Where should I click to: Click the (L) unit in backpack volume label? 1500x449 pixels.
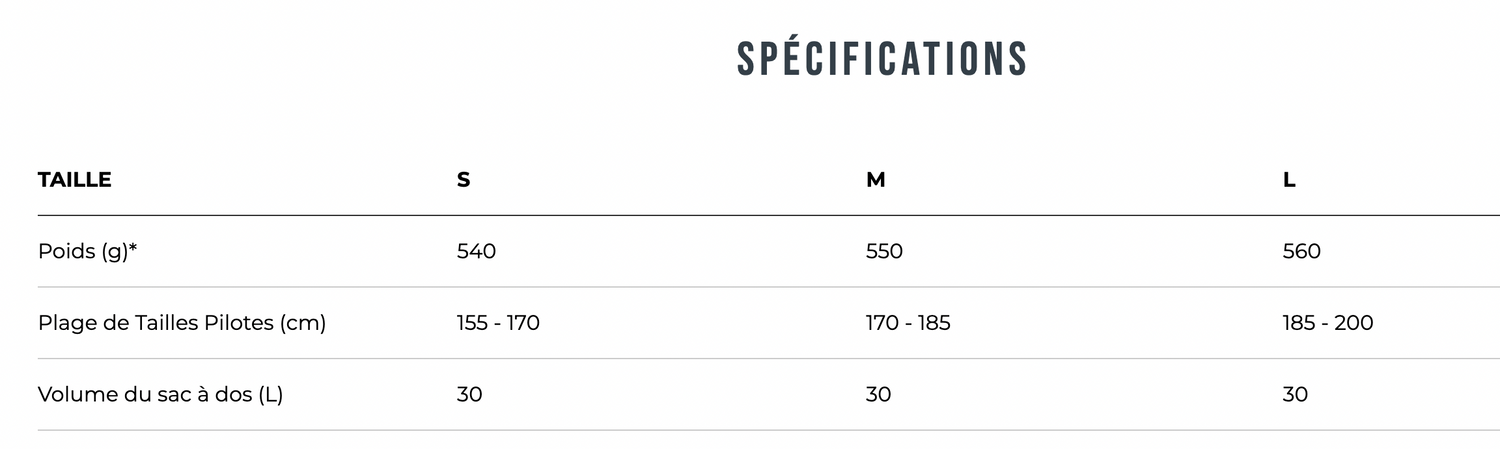[270, 394]
